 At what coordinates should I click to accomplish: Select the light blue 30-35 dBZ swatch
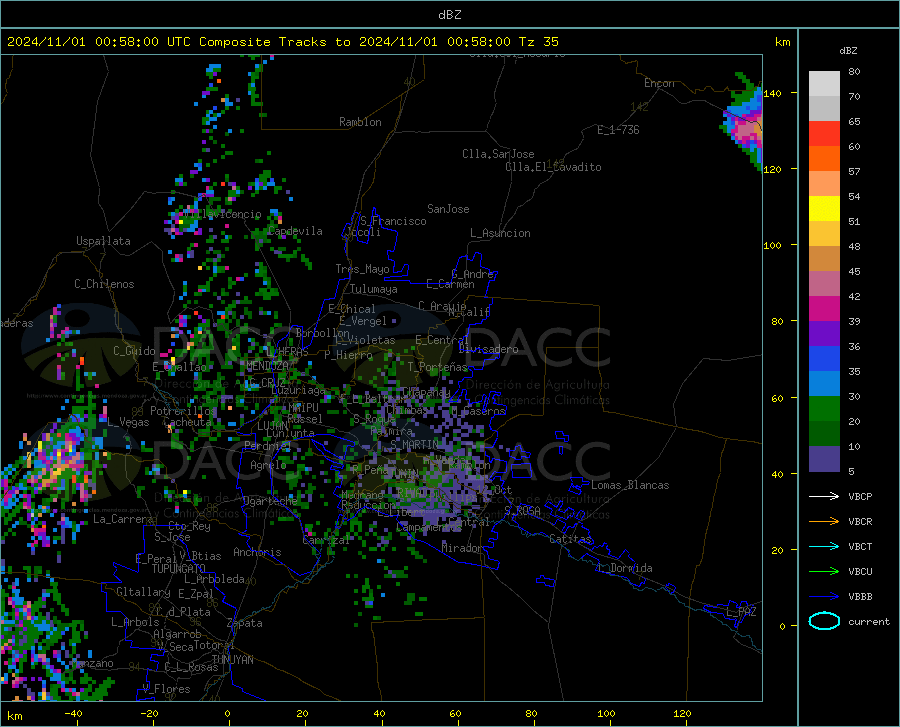(x=824, y=384)
